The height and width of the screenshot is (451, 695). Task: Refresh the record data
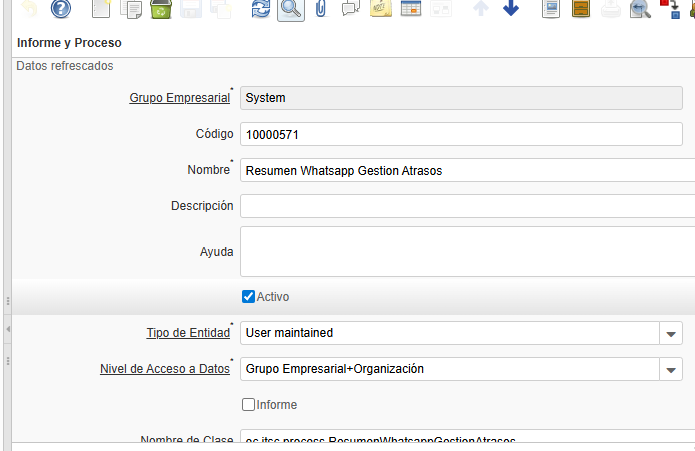point(260,10)
